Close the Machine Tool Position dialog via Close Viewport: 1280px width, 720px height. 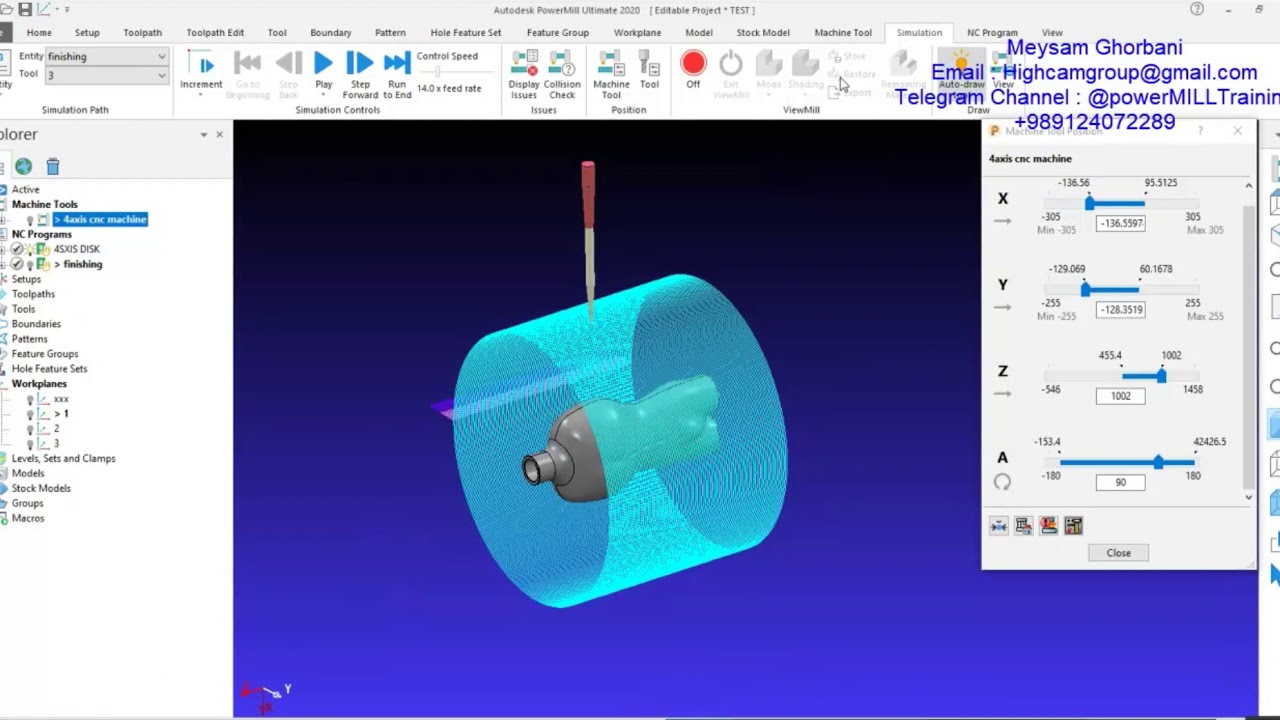pyautogui.click(x=1118, y=553)
